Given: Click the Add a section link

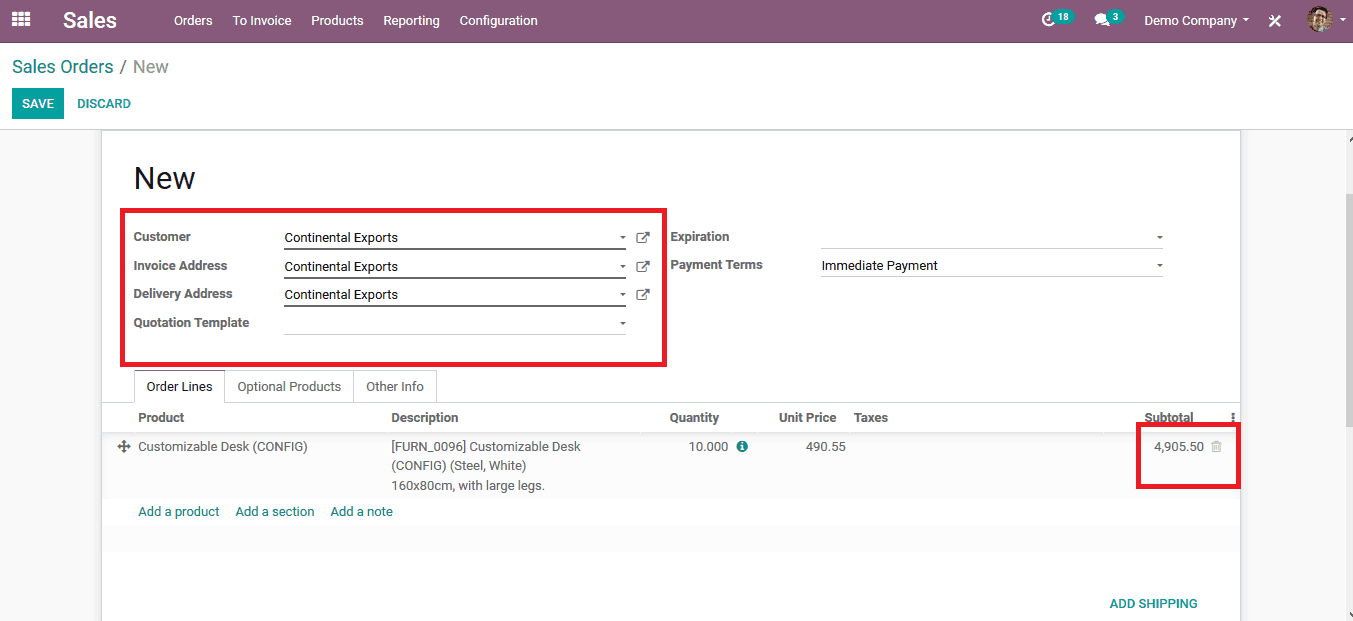Looking at the screenshot, I should point(275,512).
